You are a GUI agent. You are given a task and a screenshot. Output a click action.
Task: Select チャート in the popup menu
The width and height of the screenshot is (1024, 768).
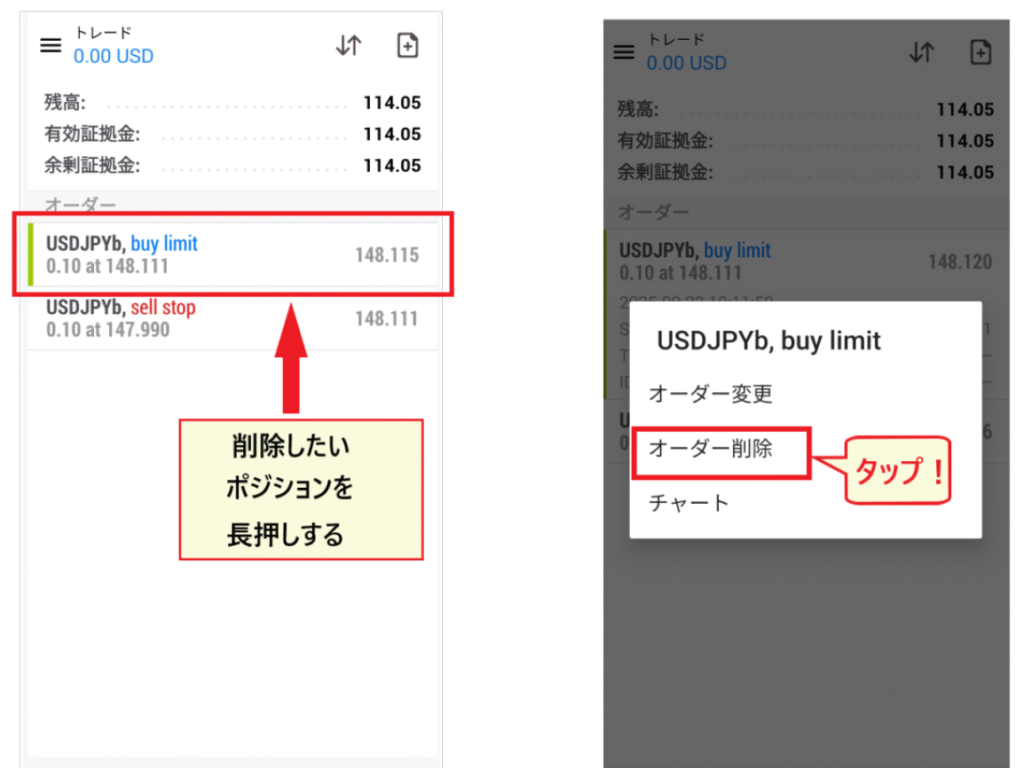pos(689,503)
